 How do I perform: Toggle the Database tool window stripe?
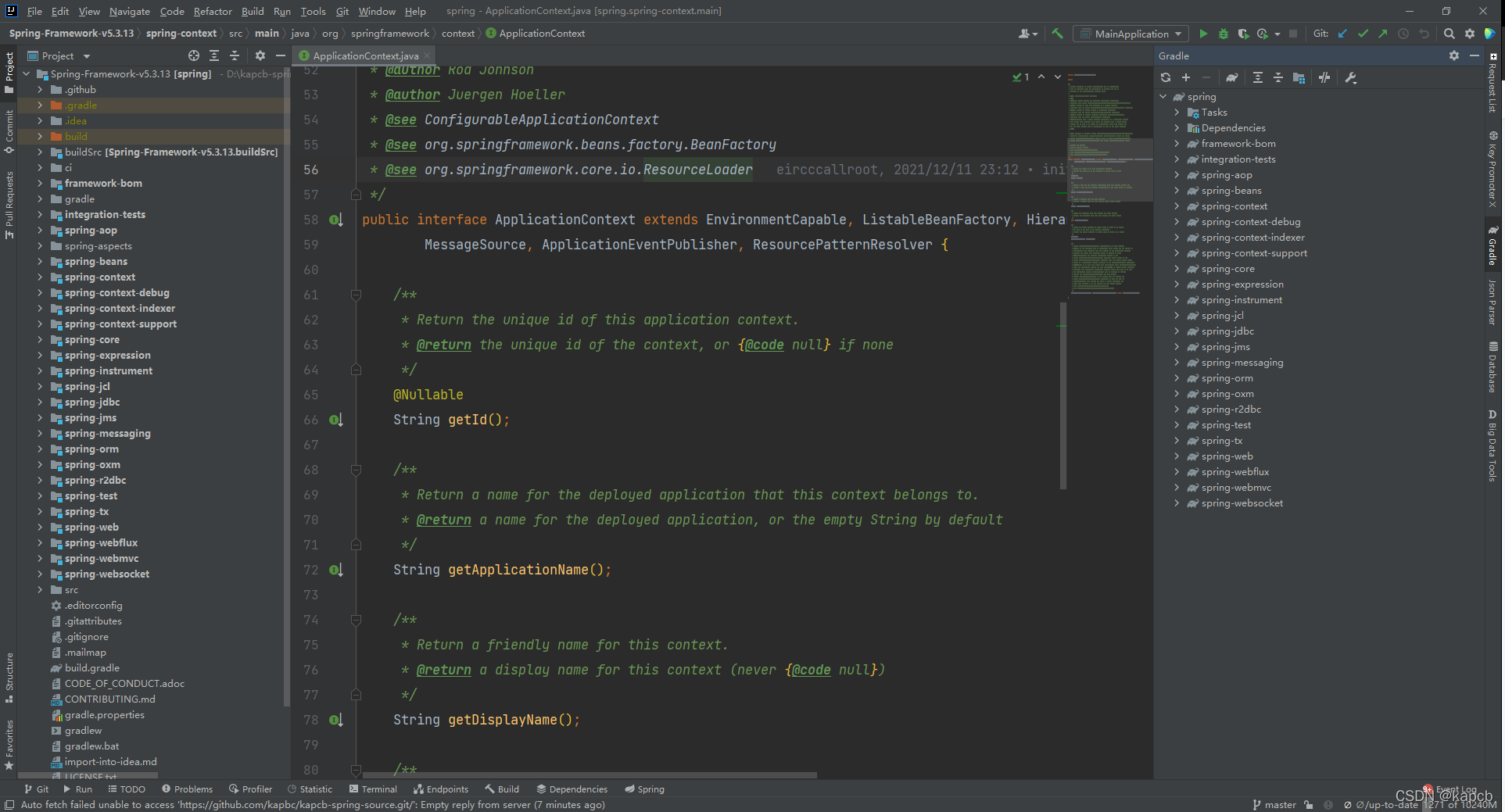1492,367
